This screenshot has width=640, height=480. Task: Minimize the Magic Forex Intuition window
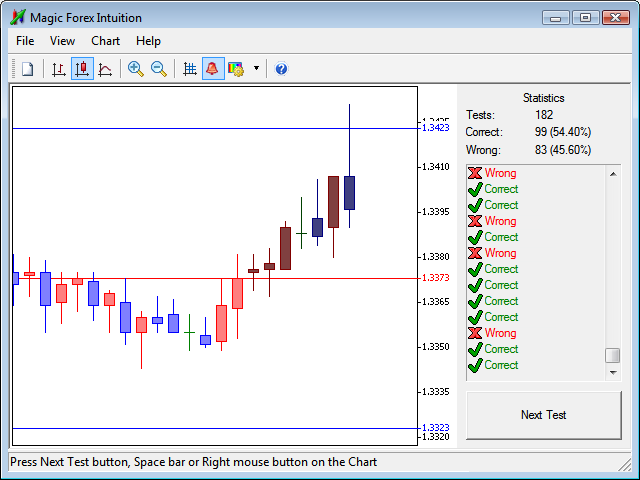556,18
